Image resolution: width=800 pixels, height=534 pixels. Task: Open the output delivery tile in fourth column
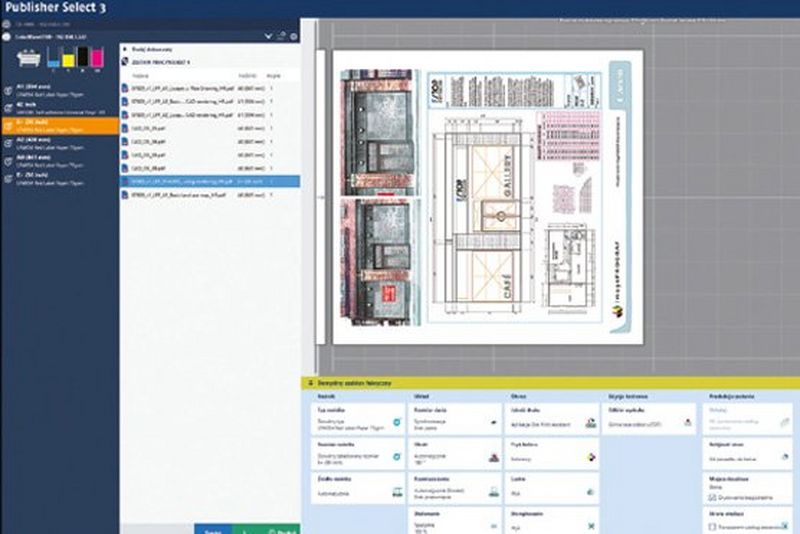point(648,419)
